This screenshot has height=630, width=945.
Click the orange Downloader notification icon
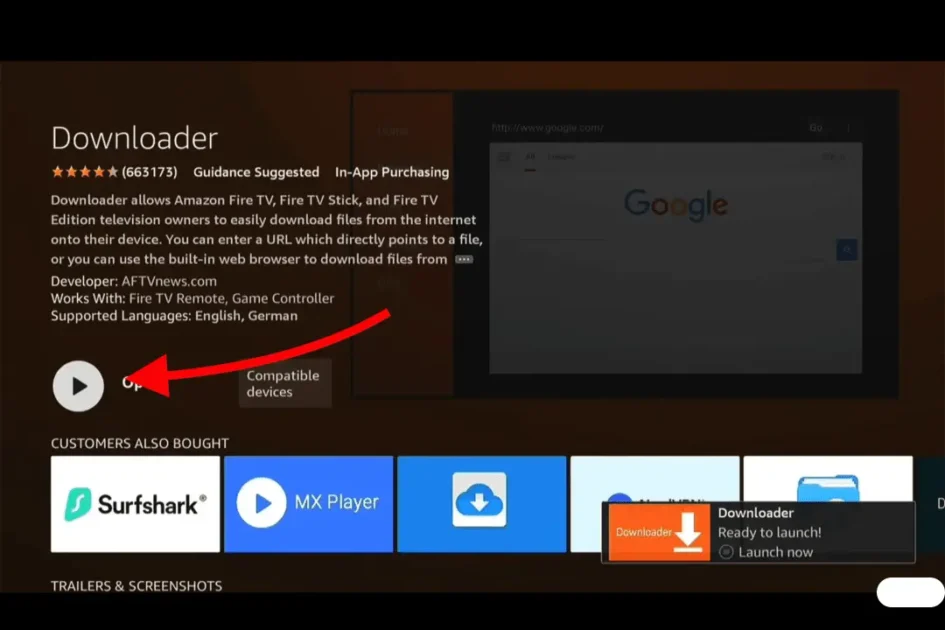click(656, 532)
